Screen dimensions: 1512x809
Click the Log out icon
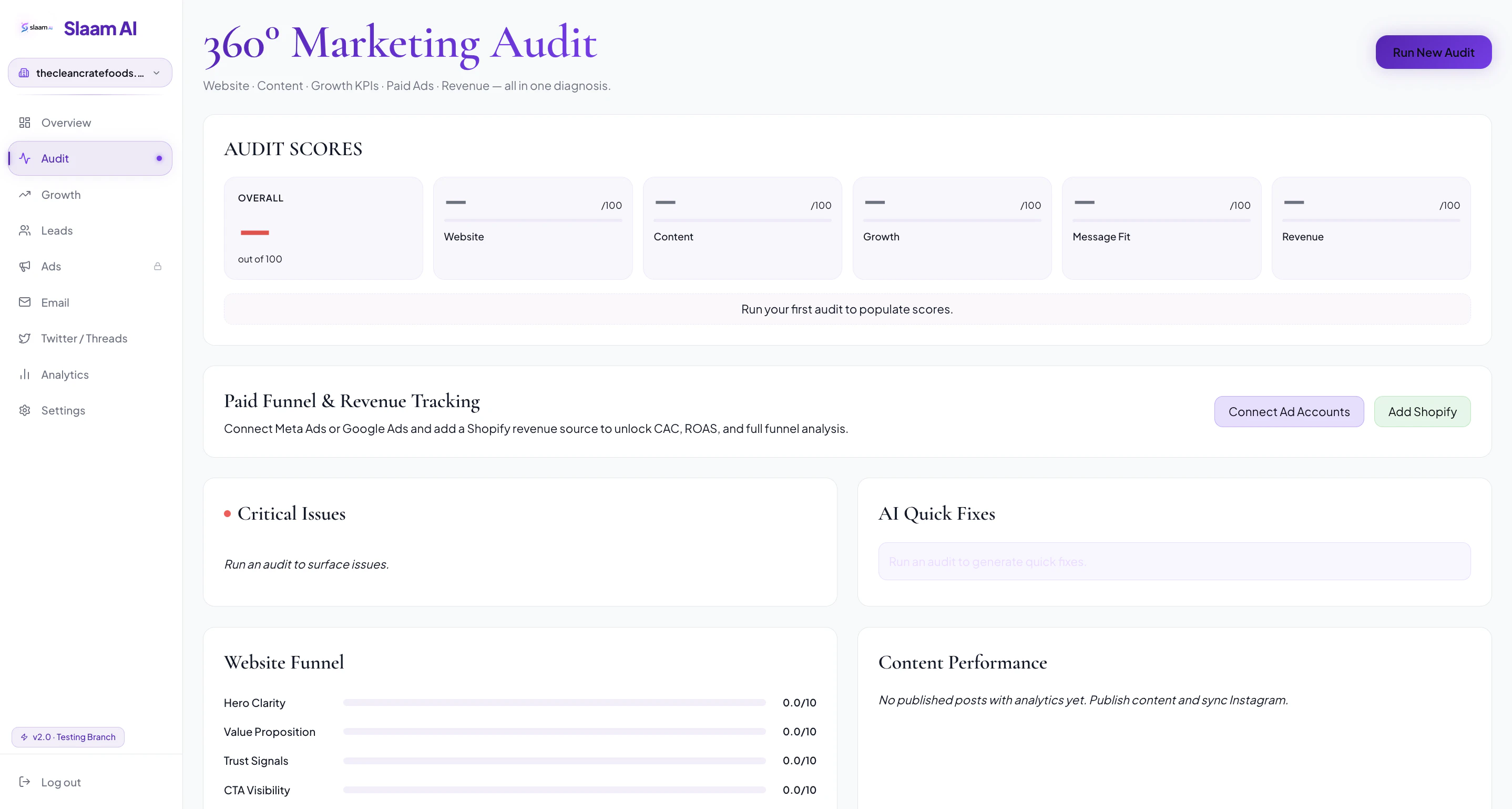coord(25,782)
